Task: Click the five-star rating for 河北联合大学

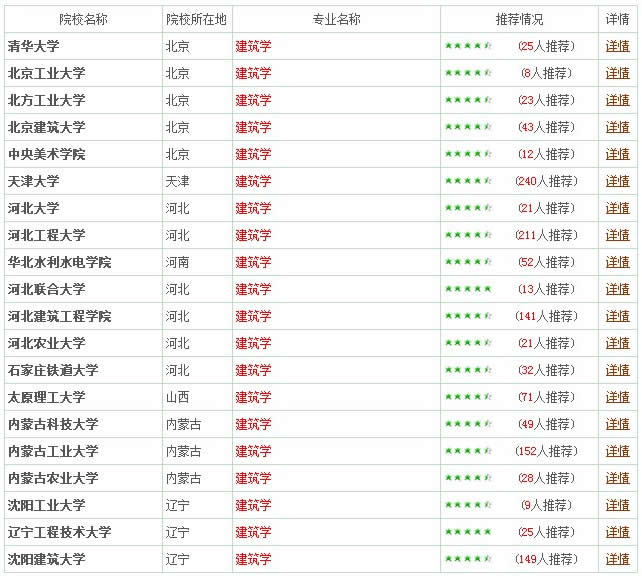Action: click(x=468, y=289)
